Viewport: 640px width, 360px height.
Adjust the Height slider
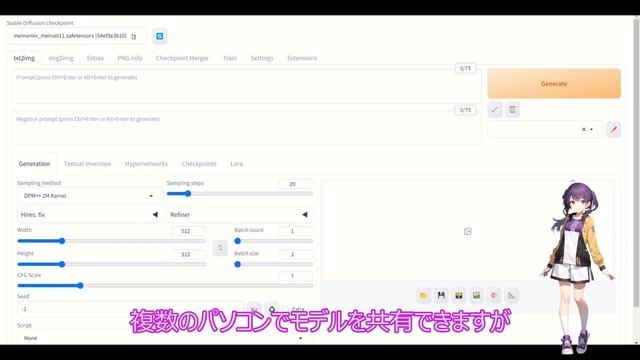[x=111, y=264]
